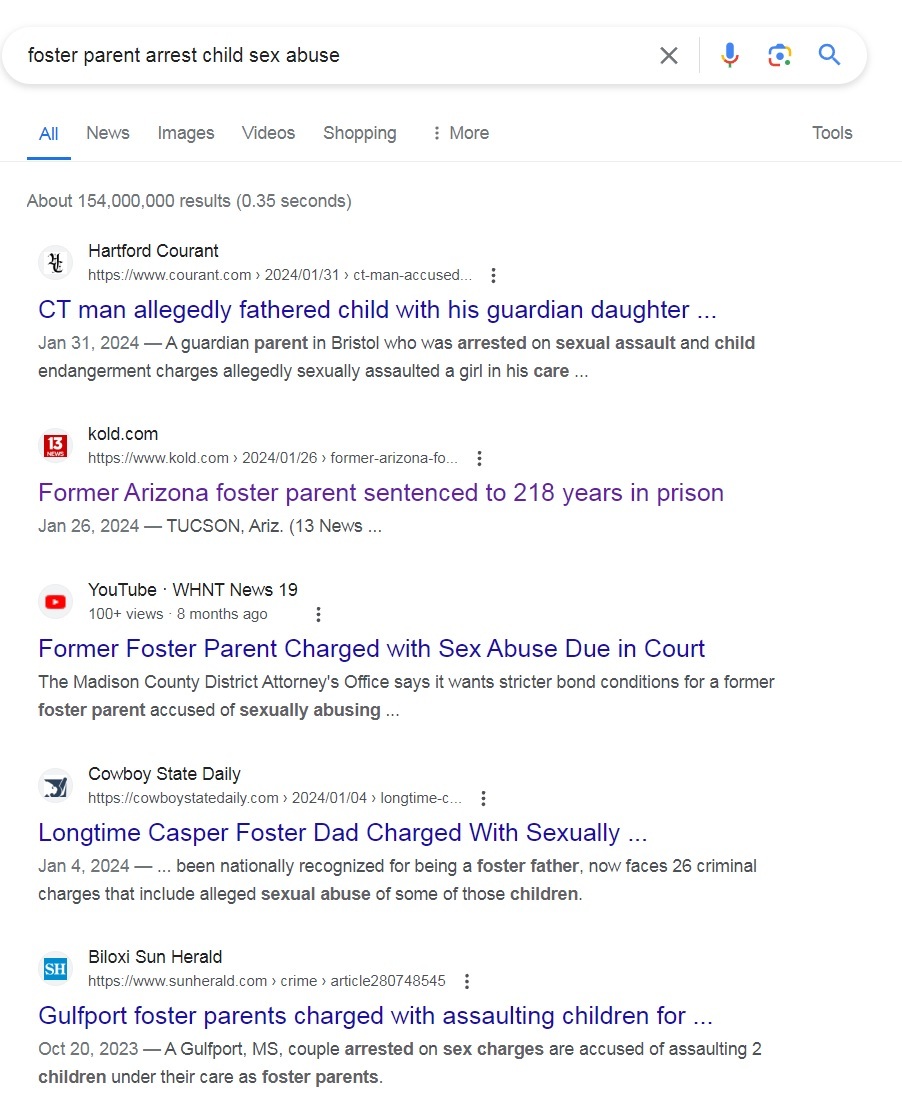Viewport: 902px width, 1105px height.
Task: Click the YouTube favicon icon
Action: click(55, 602)
